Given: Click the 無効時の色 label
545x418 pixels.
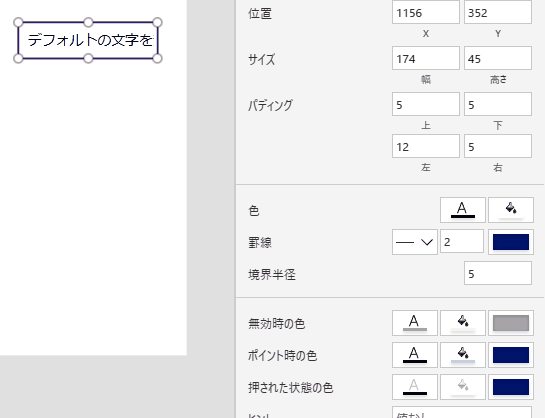Looking at the screenshot, I should click(276, 324).
